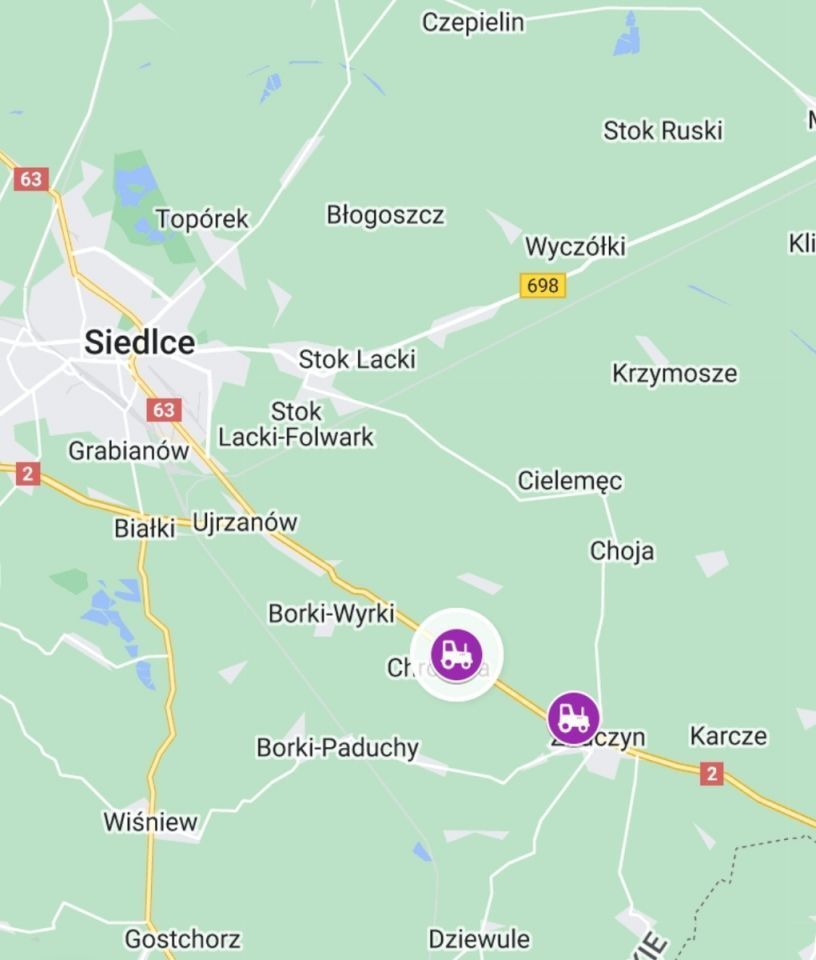Select the Gostchorz label
Viewport: 816px width, 960px height.
pyautogui.click(x=183, y=939)
